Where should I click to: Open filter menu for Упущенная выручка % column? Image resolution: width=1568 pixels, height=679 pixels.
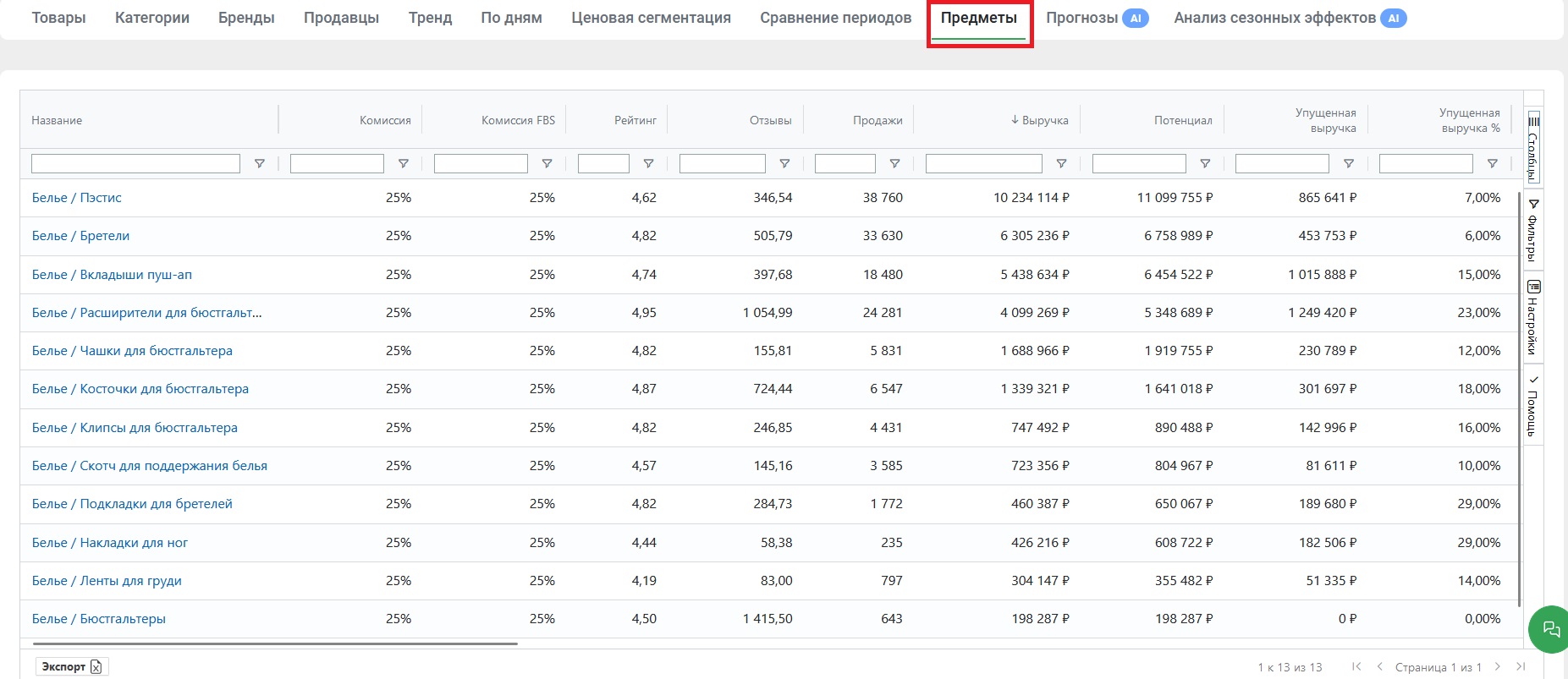coord(1493,164)
